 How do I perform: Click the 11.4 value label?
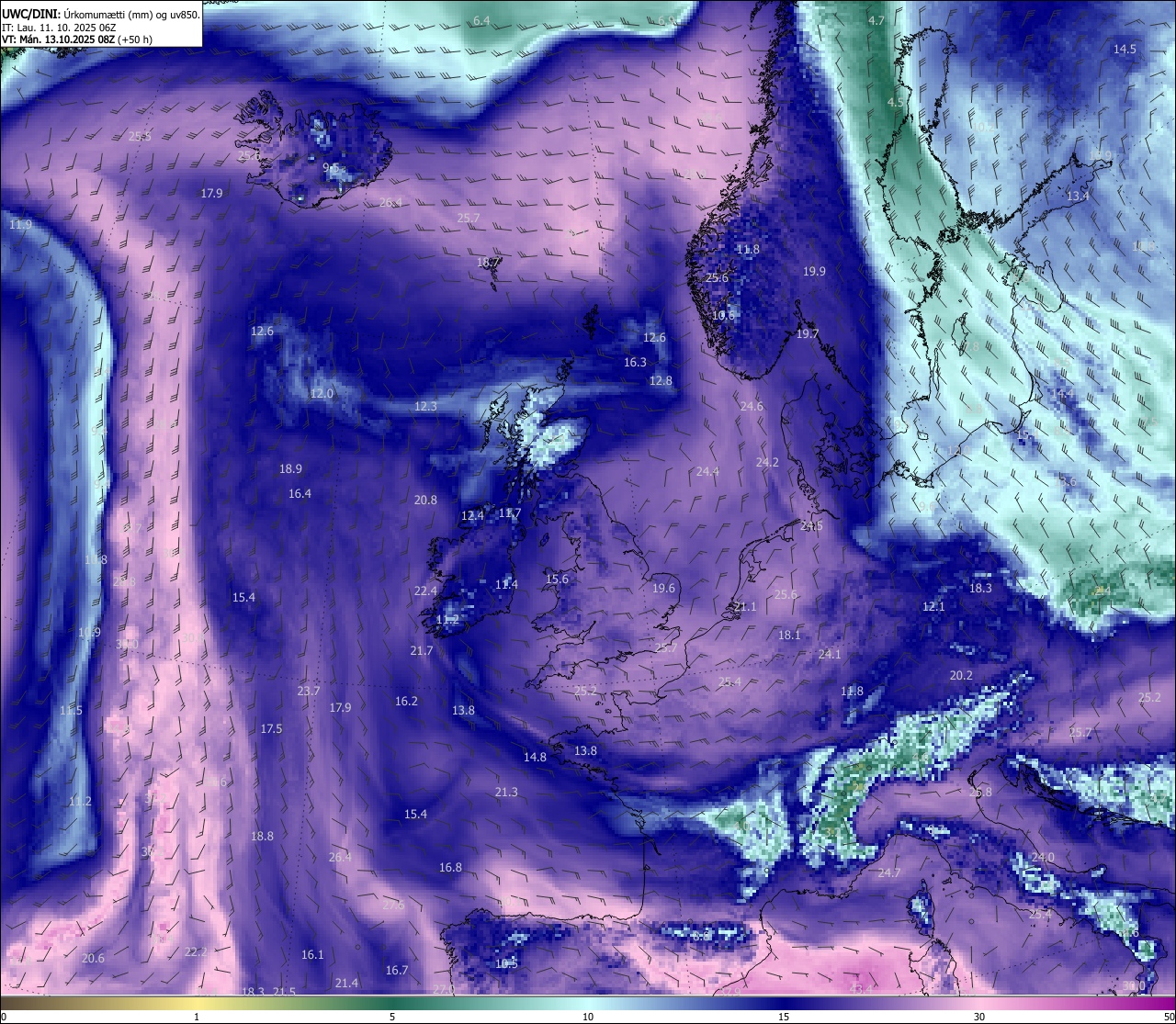(x=506, y=584)
